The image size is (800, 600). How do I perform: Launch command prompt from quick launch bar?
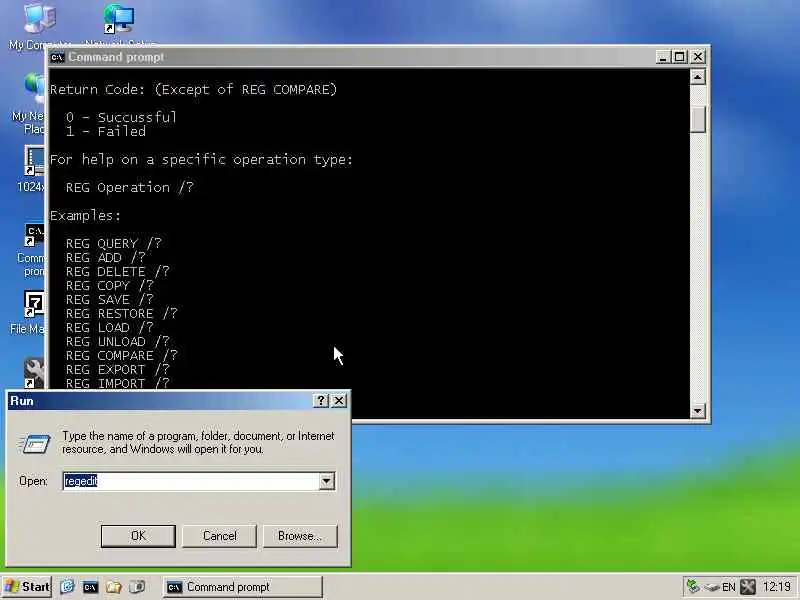(x=90, y=587)
